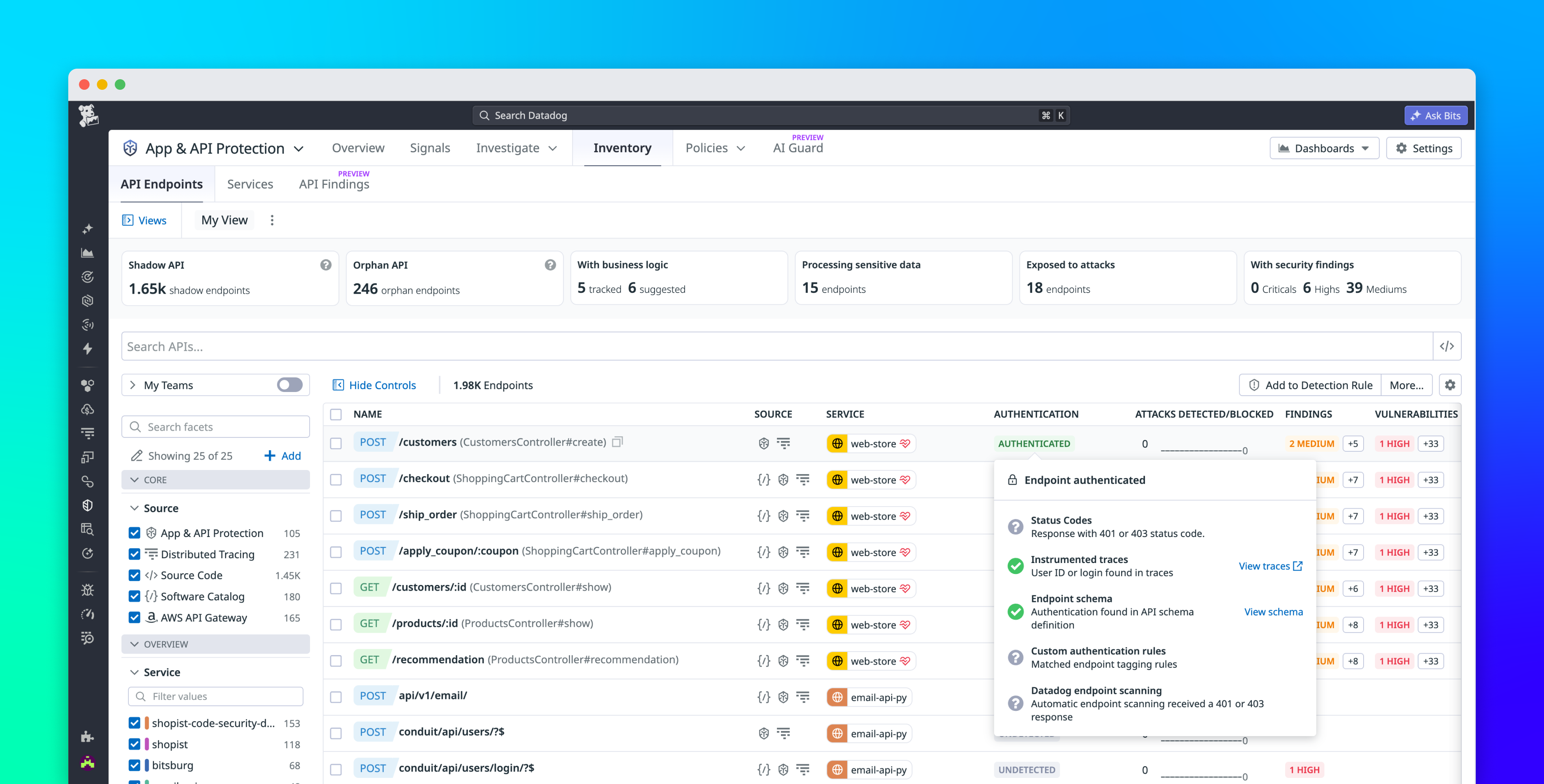Viewport: 1544px width, 784px height.
Task: Uncheck the shopist service checkbox
Action: (134, 744)
